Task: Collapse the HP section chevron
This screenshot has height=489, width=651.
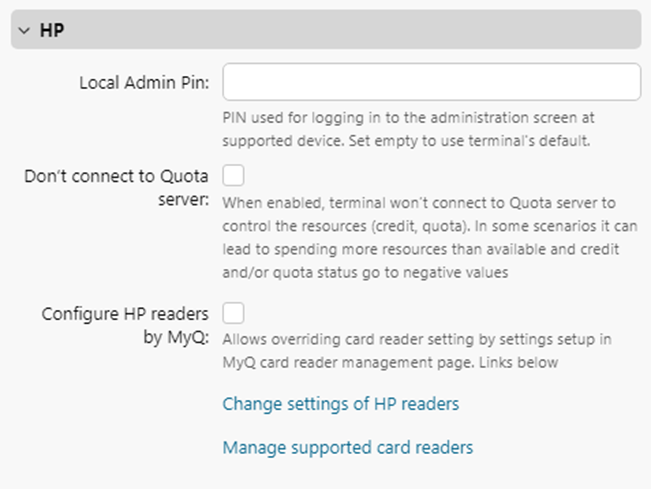Action: [24, 31]
